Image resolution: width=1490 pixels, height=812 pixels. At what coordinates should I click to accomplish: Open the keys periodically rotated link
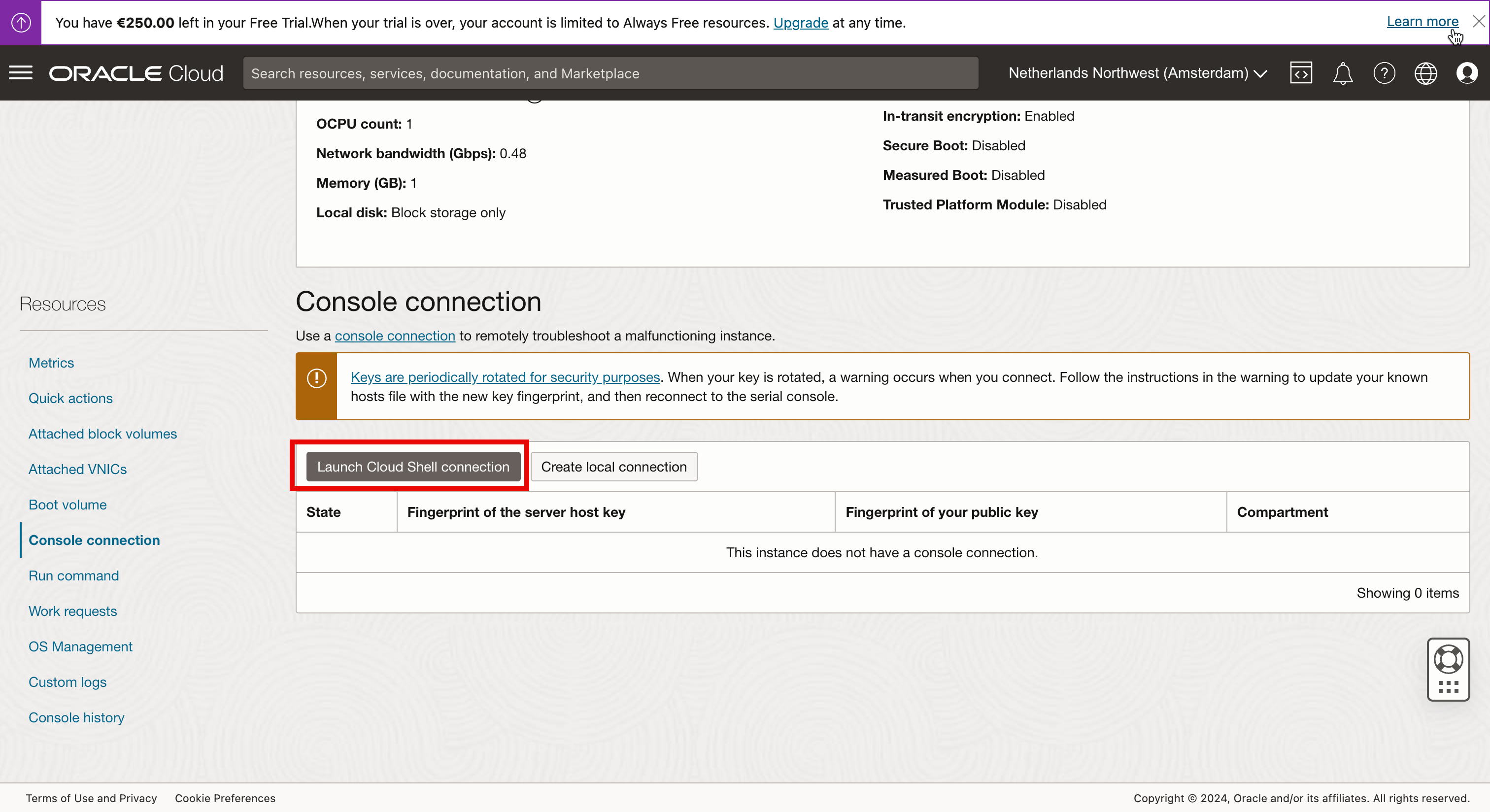pyautogui.click(x=505, y=377)
